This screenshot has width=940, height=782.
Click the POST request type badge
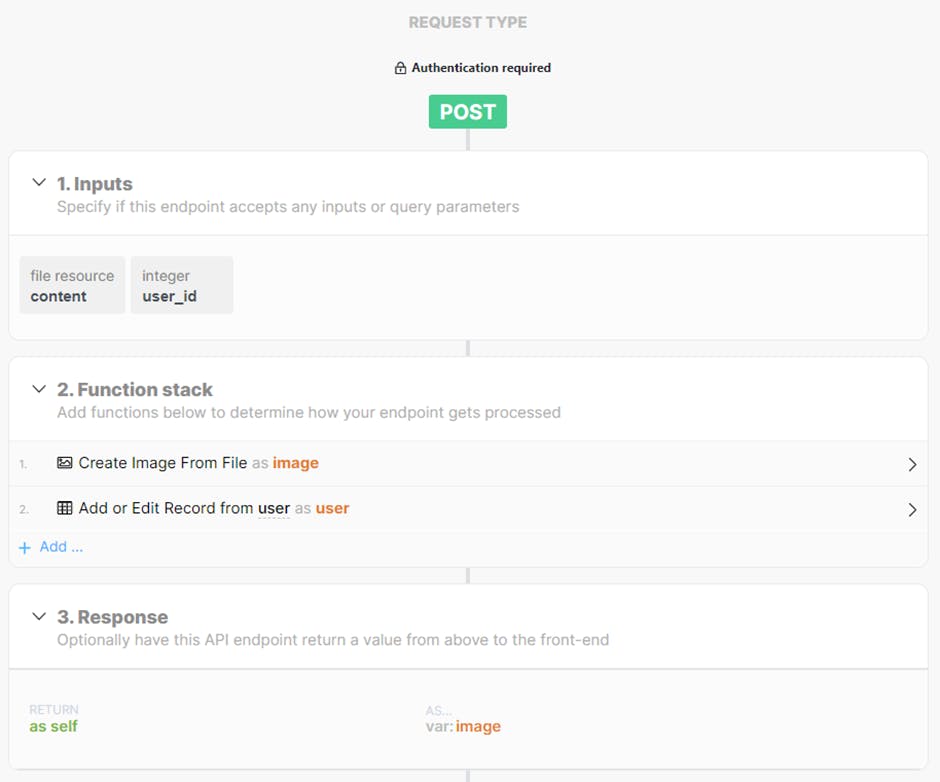pyautogui.click(x=467, y=112)
